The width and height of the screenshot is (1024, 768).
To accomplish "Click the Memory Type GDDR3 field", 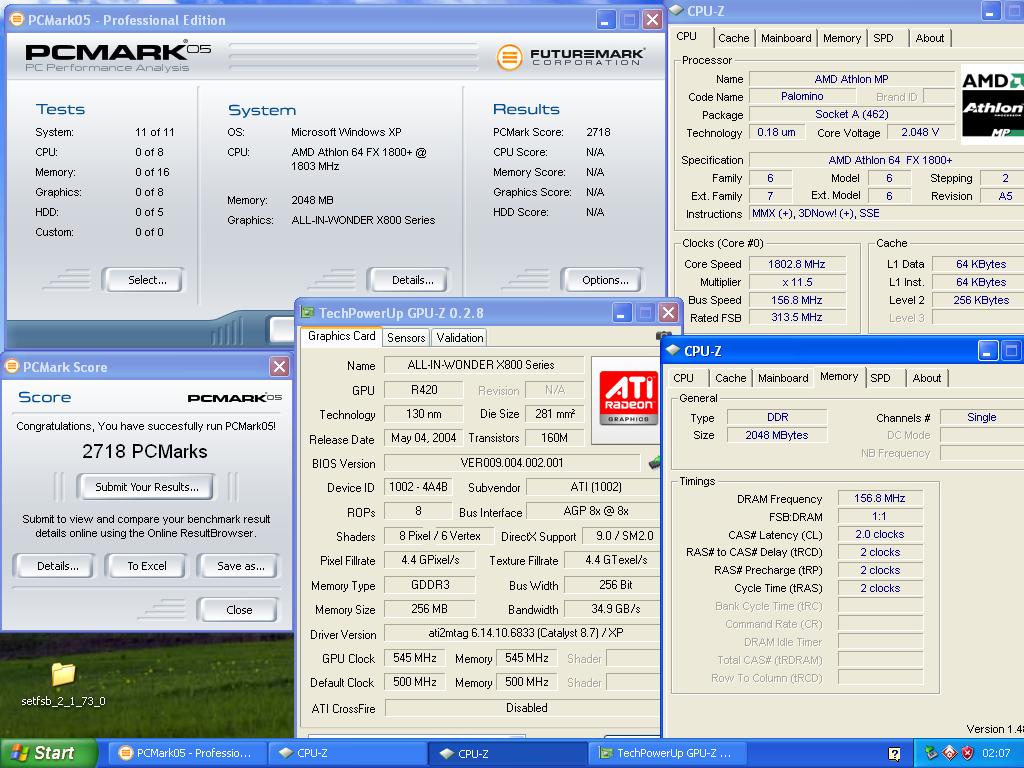I will pos(430,584).
